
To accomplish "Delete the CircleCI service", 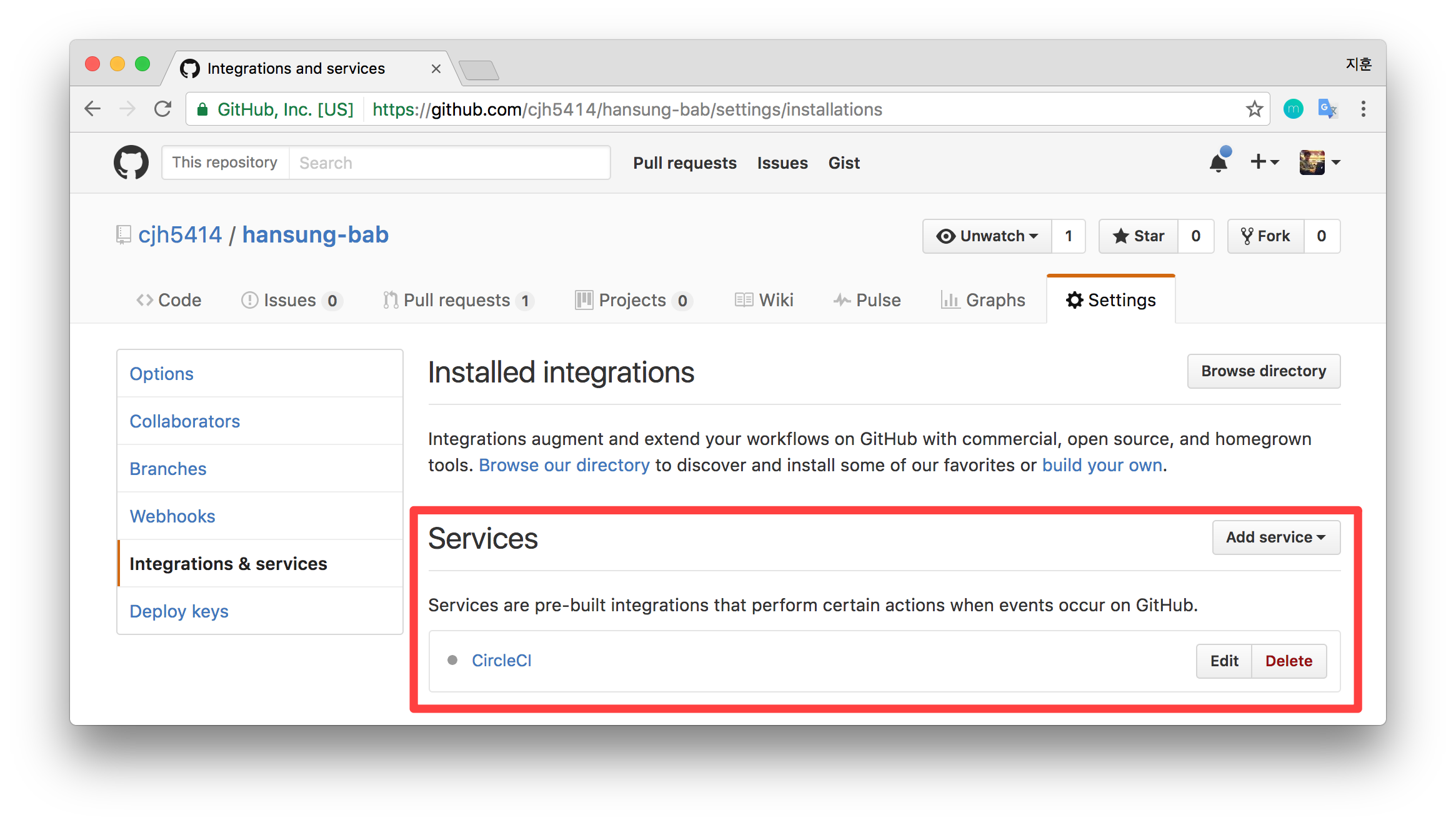I will coord(1289,661).
